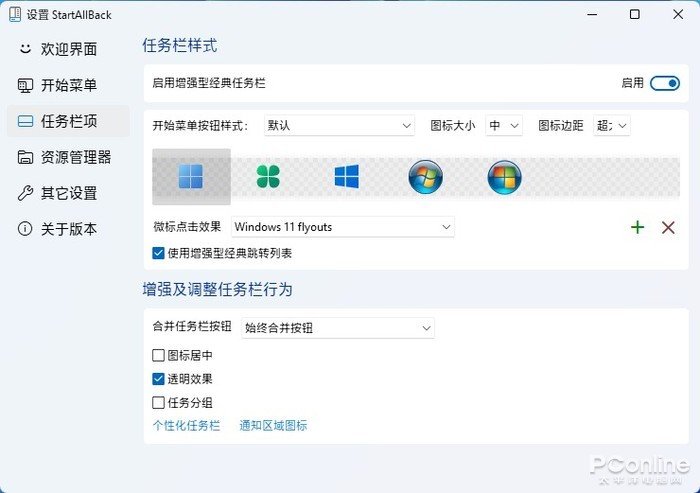
Task: Click the 任务栏样式 heading
Action: 179,46
